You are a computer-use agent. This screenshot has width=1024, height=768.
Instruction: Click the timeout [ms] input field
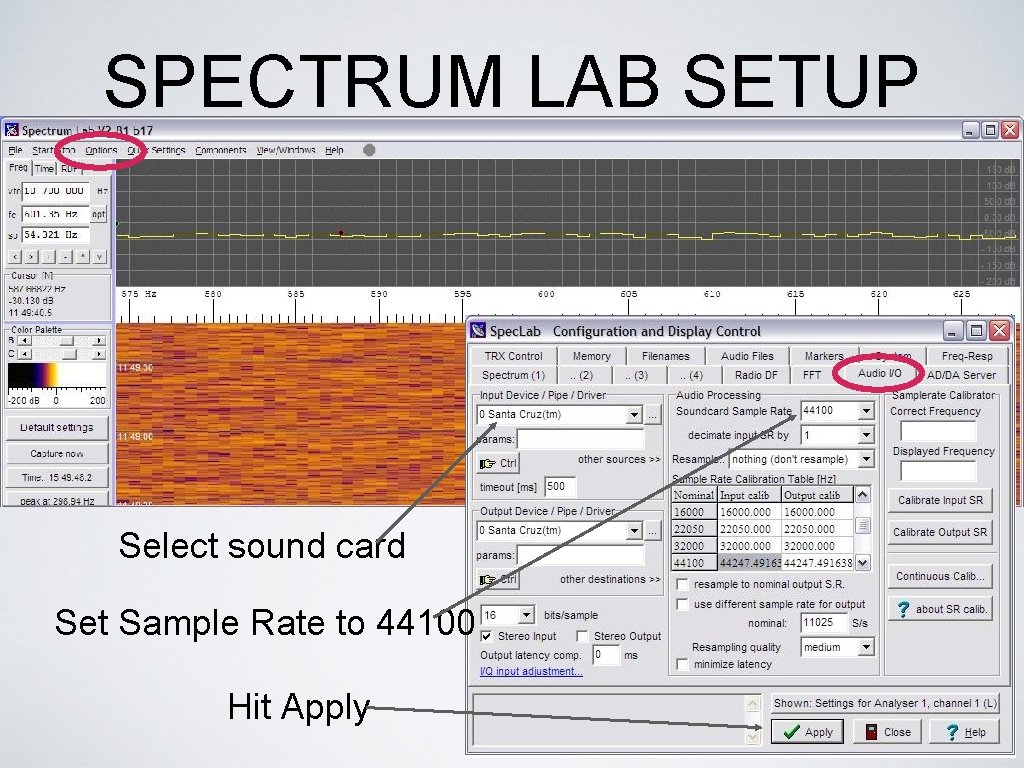(560, 487)
